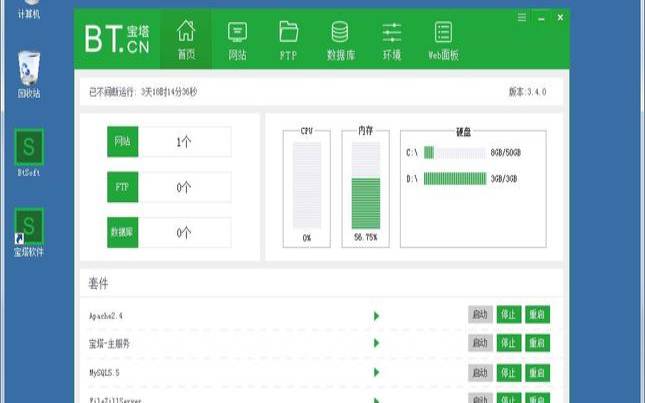
Task: Click the green 网站 count label
Action: 123,142
